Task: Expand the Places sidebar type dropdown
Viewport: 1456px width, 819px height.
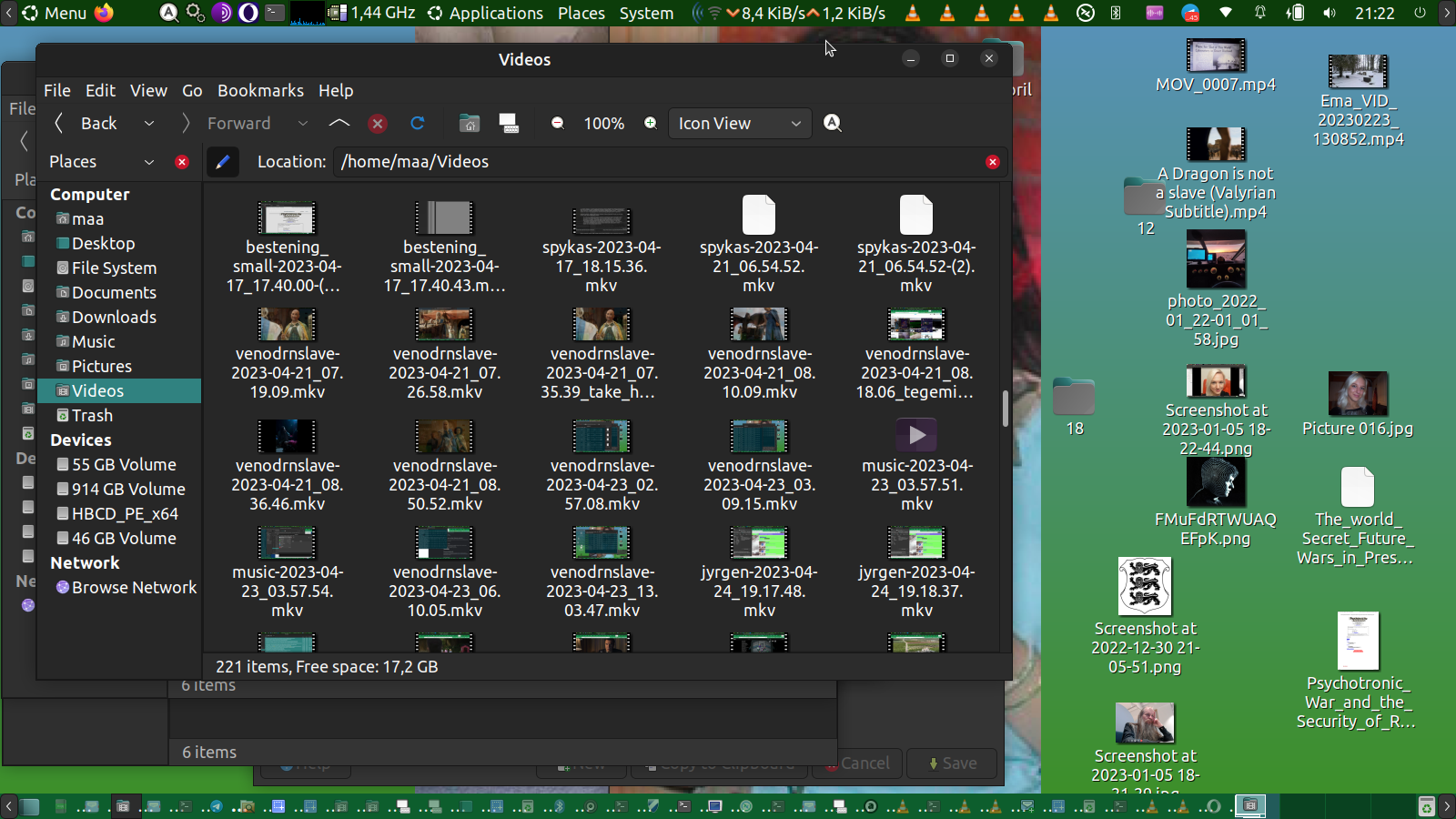Action: [x=149, y=162]
